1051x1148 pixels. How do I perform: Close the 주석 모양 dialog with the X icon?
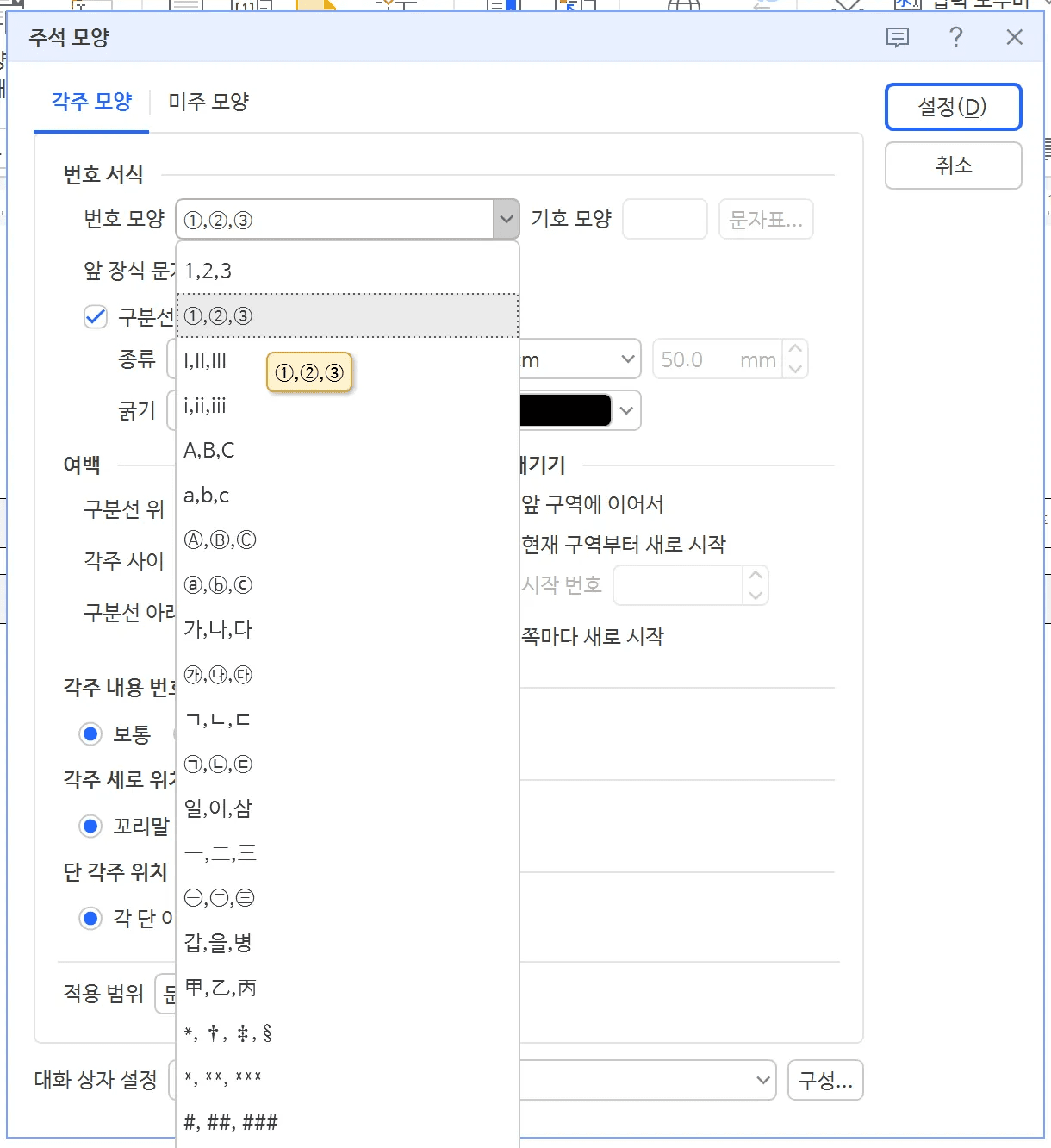click(x=1014, y=37)
